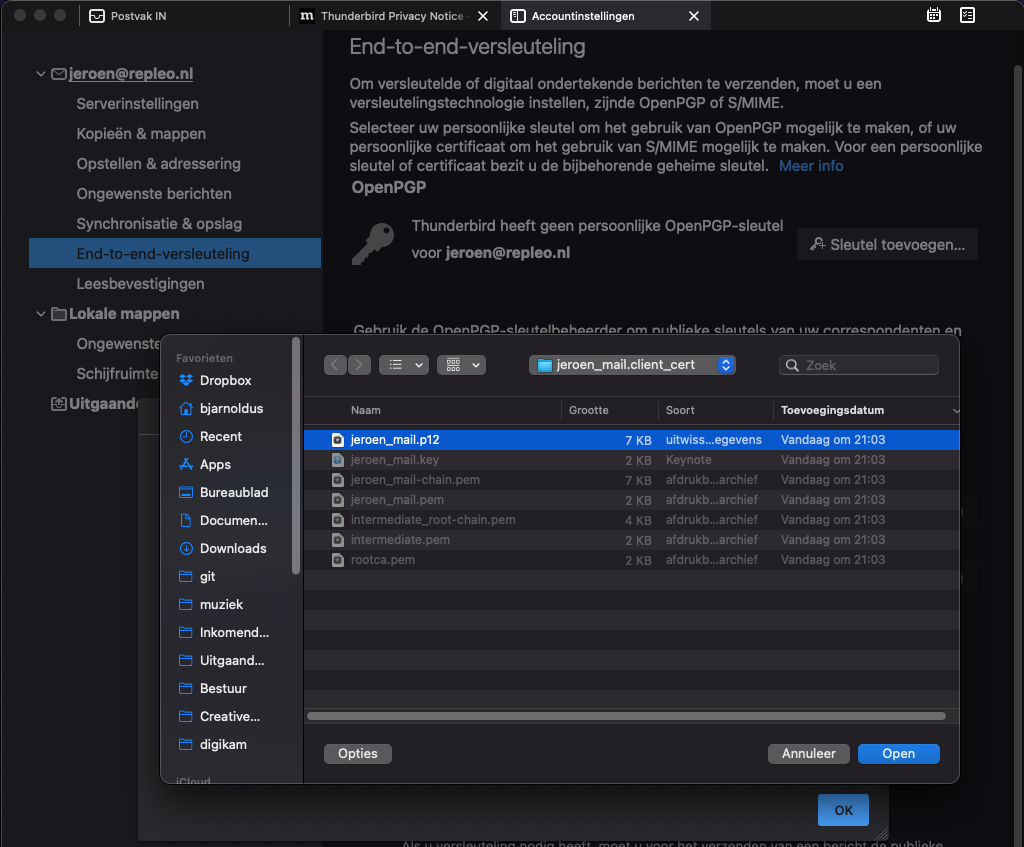Click the horizontal scrollbar of file list
The width and height of the screenshot is (1024, 847).
(x=626, y=716)
